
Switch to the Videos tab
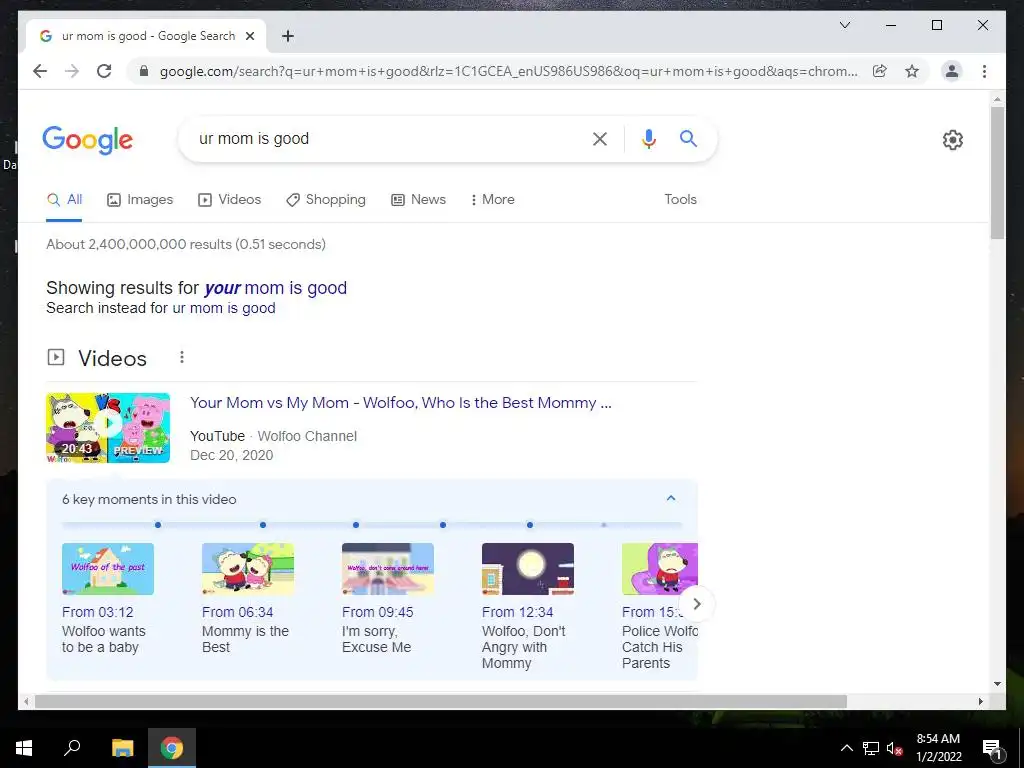[229, 200]
